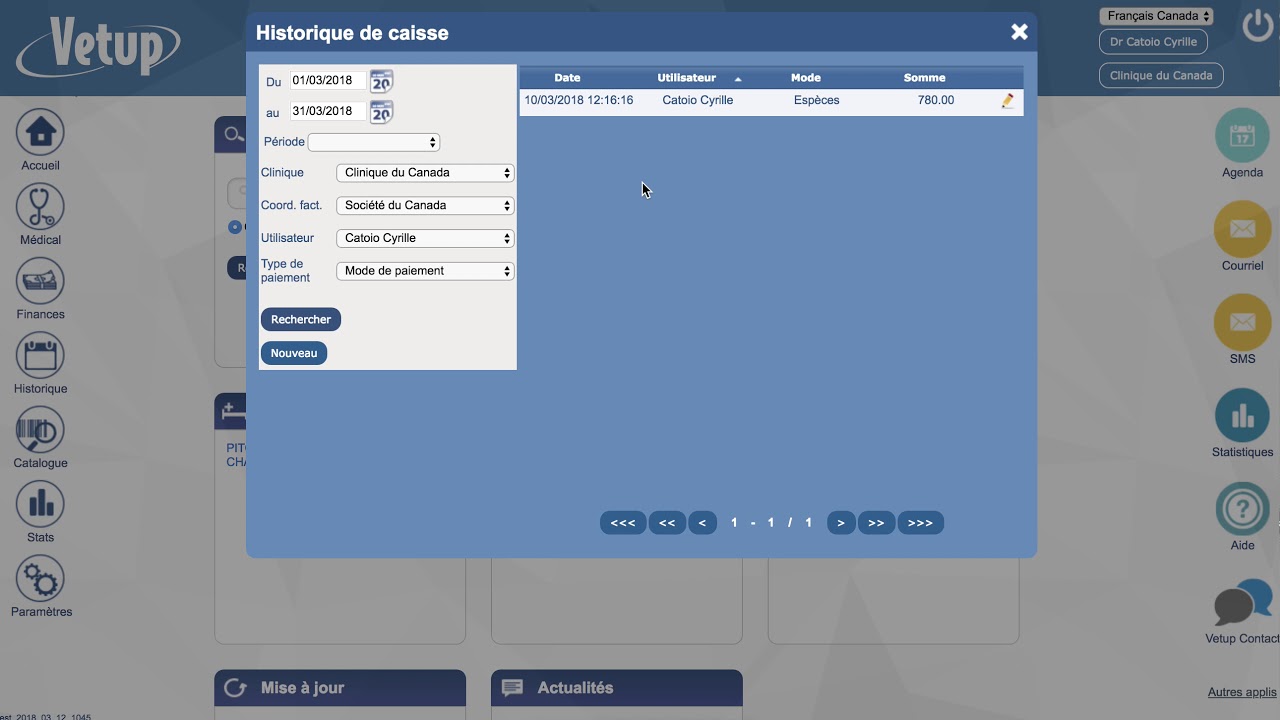Open the Catalogue barcode icon
Screen dimensions: 1280x720
pos(40,431)
